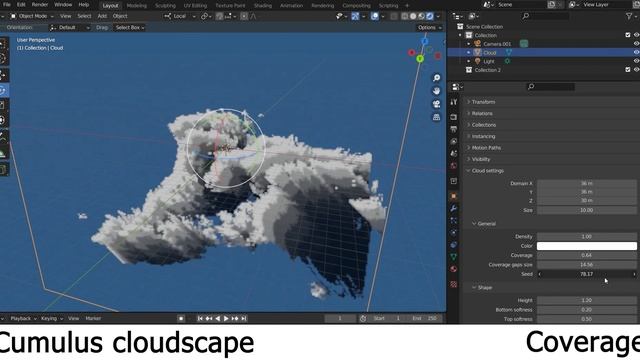Click the blue Z axis gizmo dot
This screenshot has width=640, height=360.
click(x=424, y=41)
